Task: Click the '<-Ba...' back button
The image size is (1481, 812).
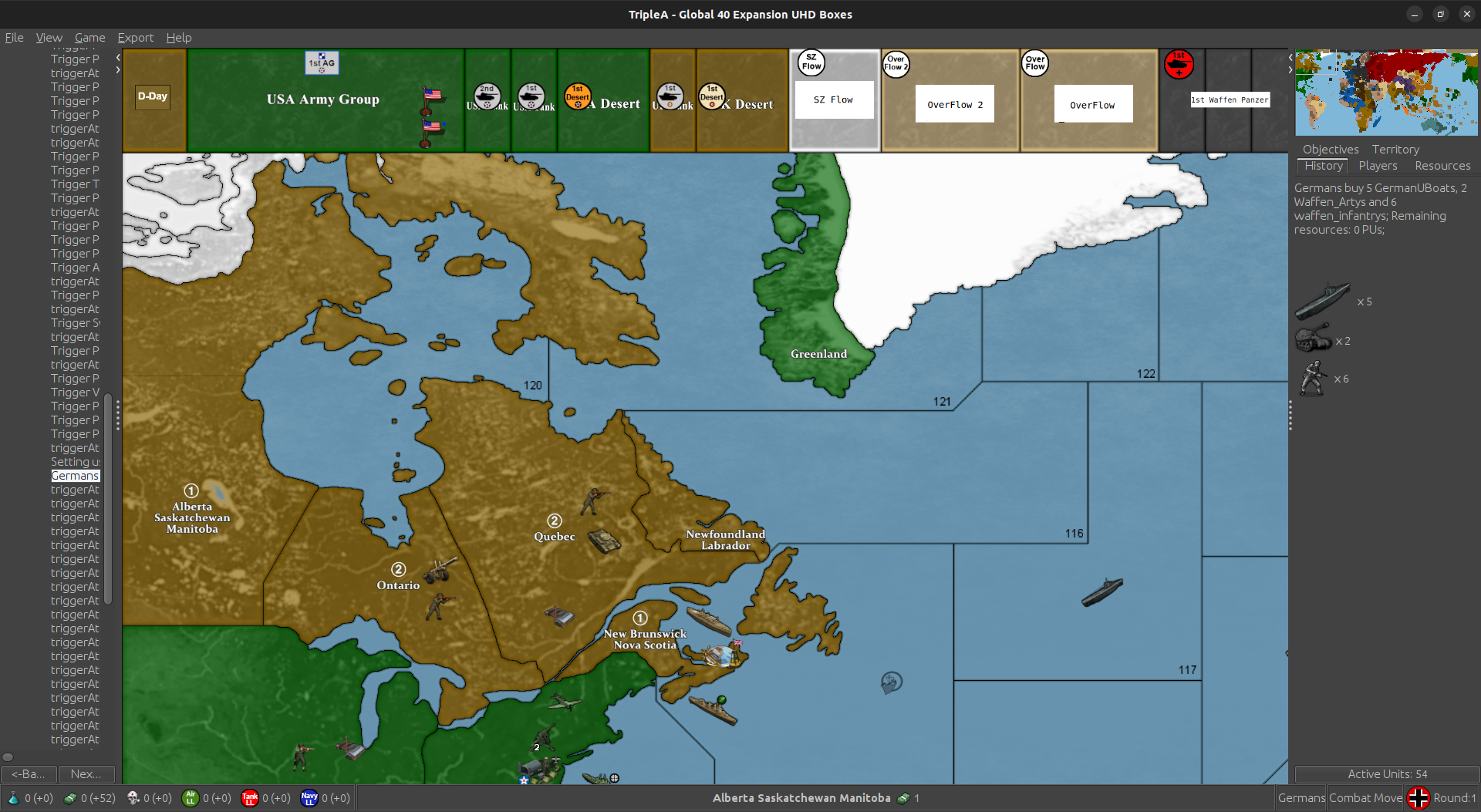Action: pos(28,774)
